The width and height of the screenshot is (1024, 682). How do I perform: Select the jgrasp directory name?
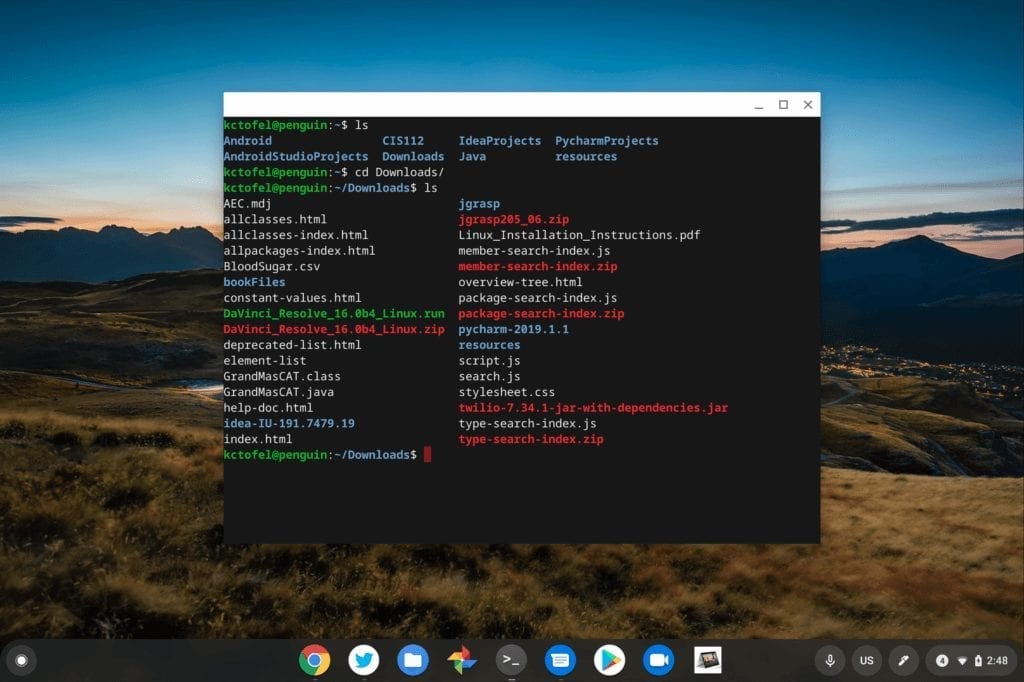click(x=479, y=204)
